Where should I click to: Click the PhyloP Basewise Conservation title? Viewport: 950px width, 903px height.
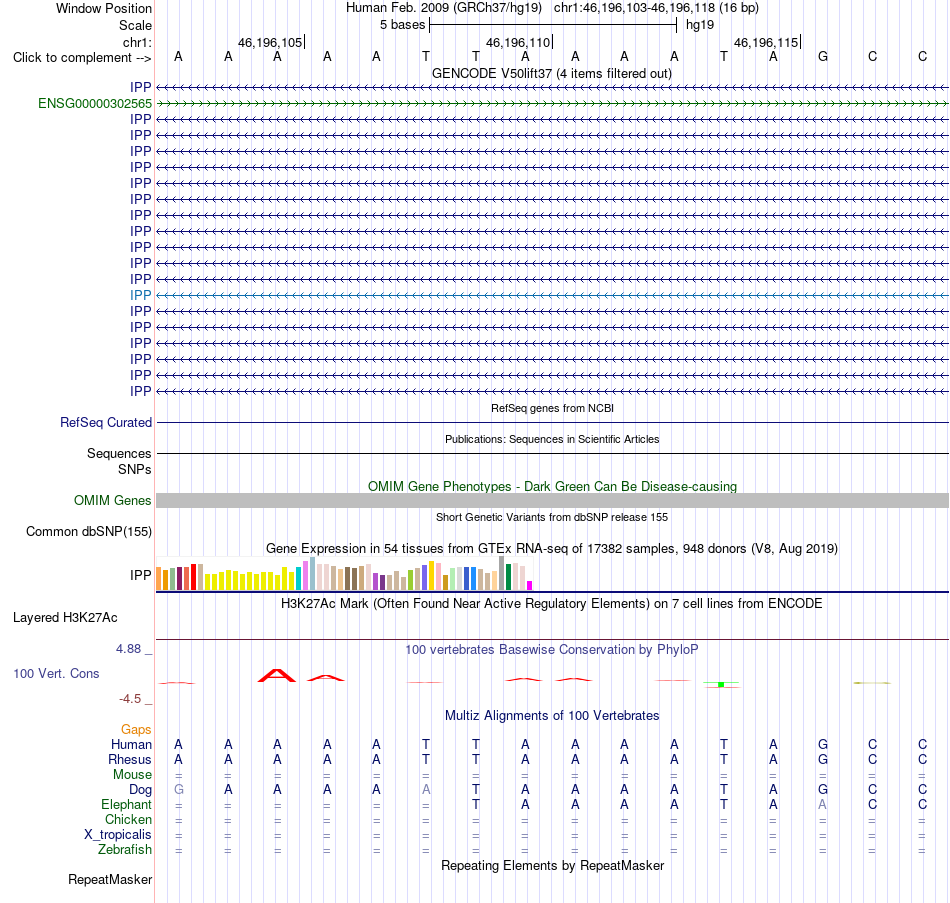click(552, 650)
